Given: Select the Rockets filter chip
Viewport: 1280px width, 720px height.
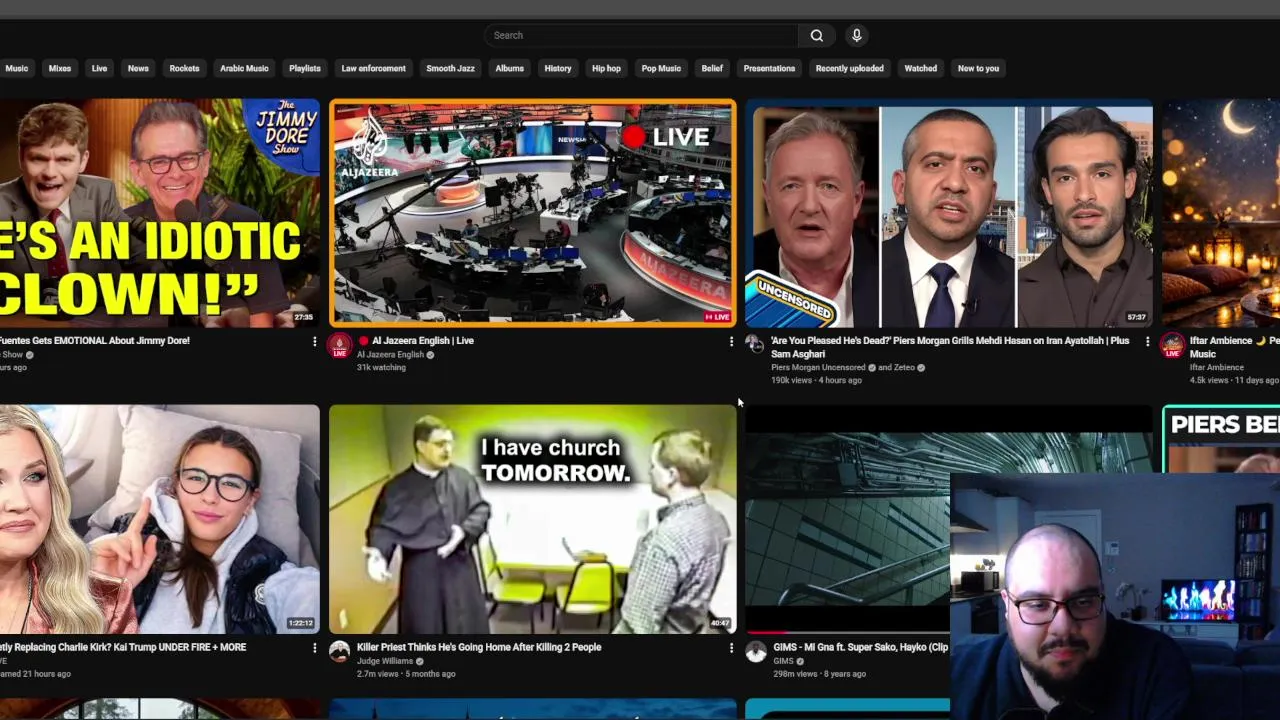Looking at the screenshot, I should click(x=184, y=68).
